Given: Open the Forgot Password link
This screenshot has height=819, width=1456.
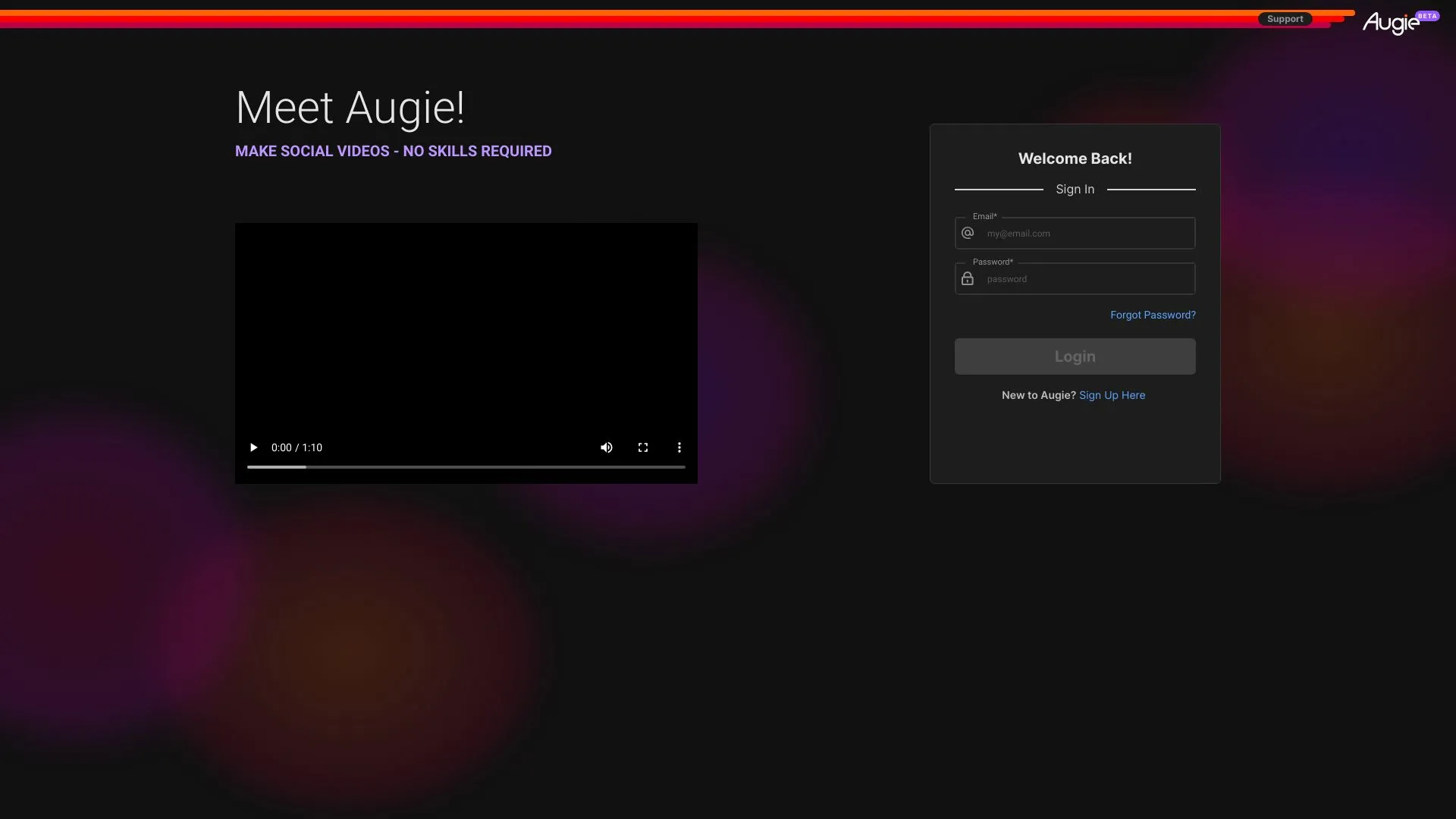Looking at the screenshot, I should coord(1152,315).
